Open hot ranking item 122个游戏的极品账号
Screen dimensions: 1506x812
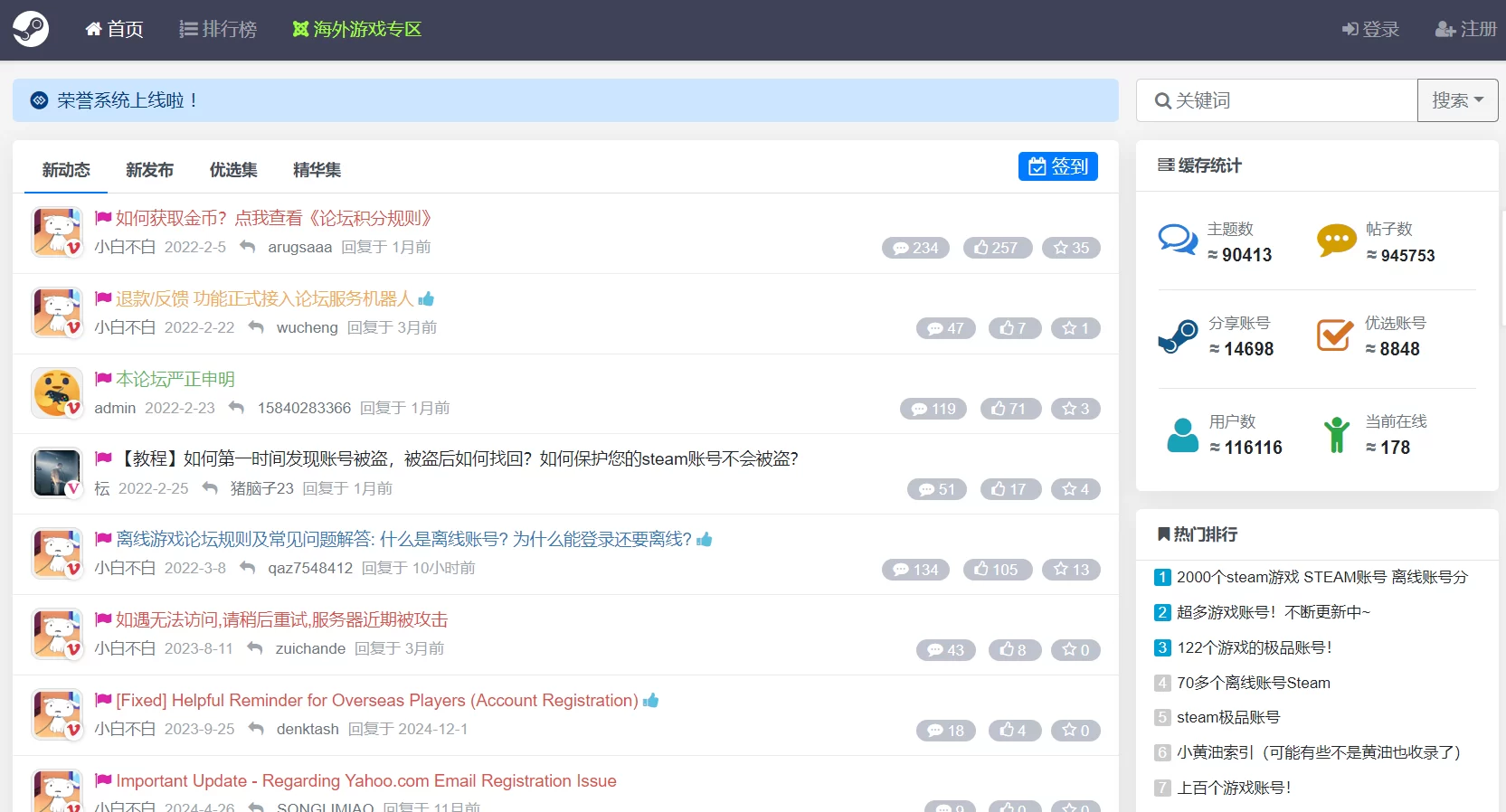1254,647
